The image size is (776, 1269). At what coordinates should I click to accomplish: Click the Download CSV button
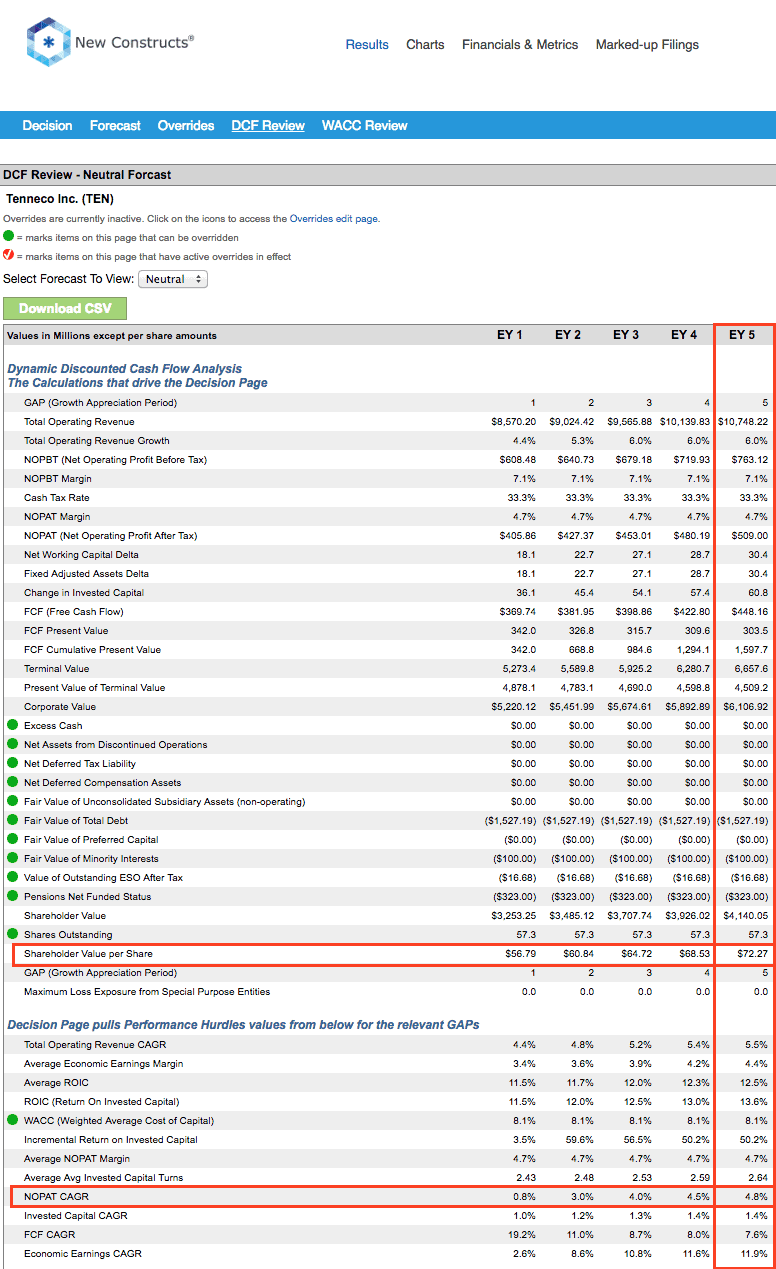[65, 308]
